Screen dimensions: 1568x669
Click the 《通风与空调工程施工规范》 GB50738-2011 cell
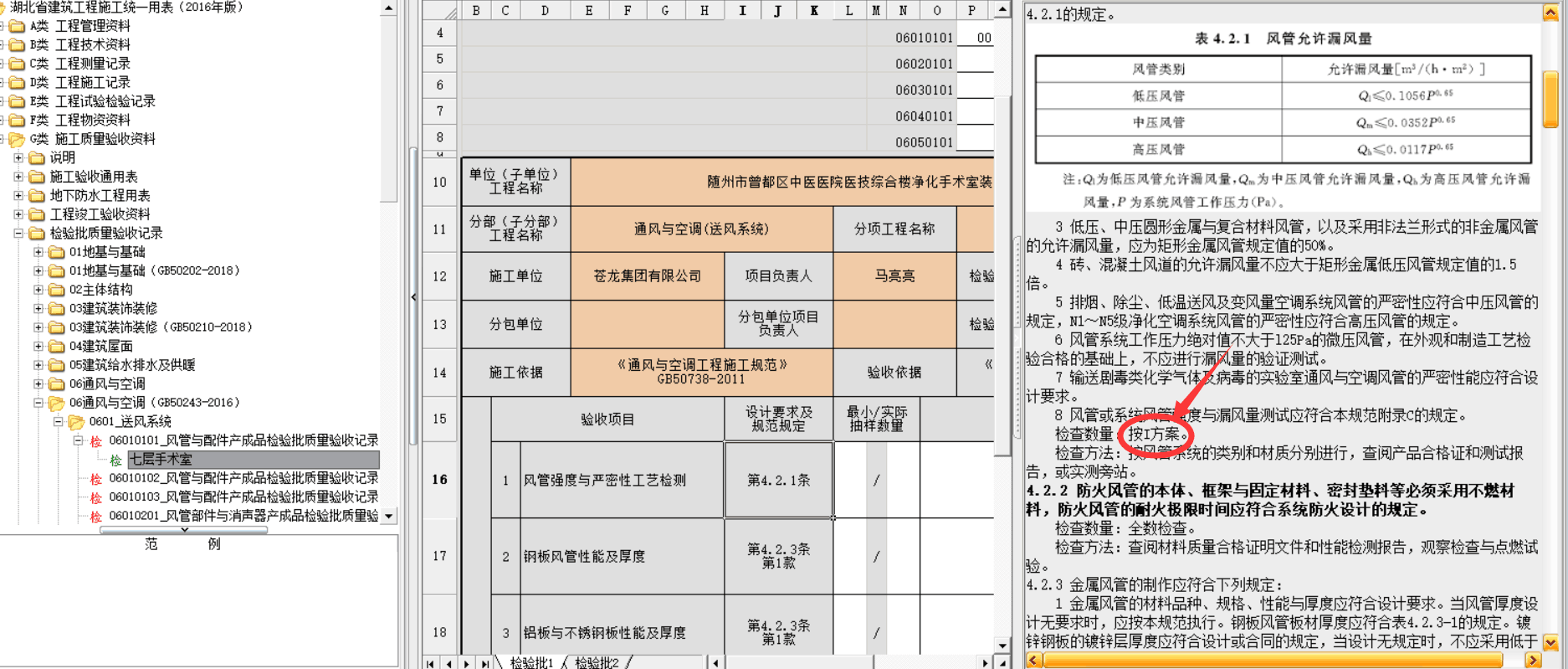point(701,373)
